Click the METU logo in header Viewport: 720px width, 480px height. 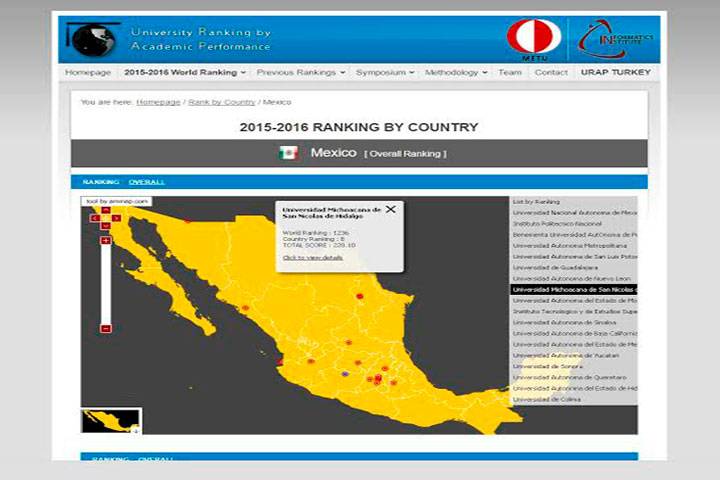[533, 38]
